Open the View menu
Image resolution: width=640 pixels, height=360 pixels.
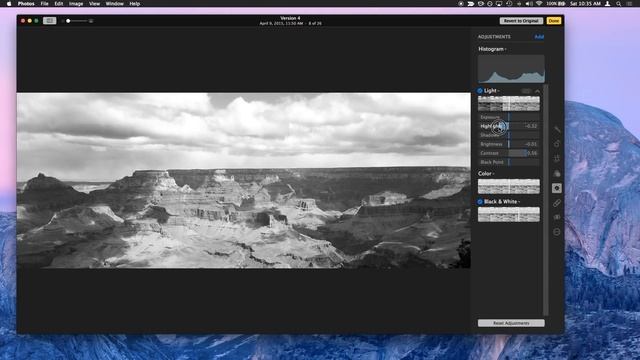pos(94,4)
